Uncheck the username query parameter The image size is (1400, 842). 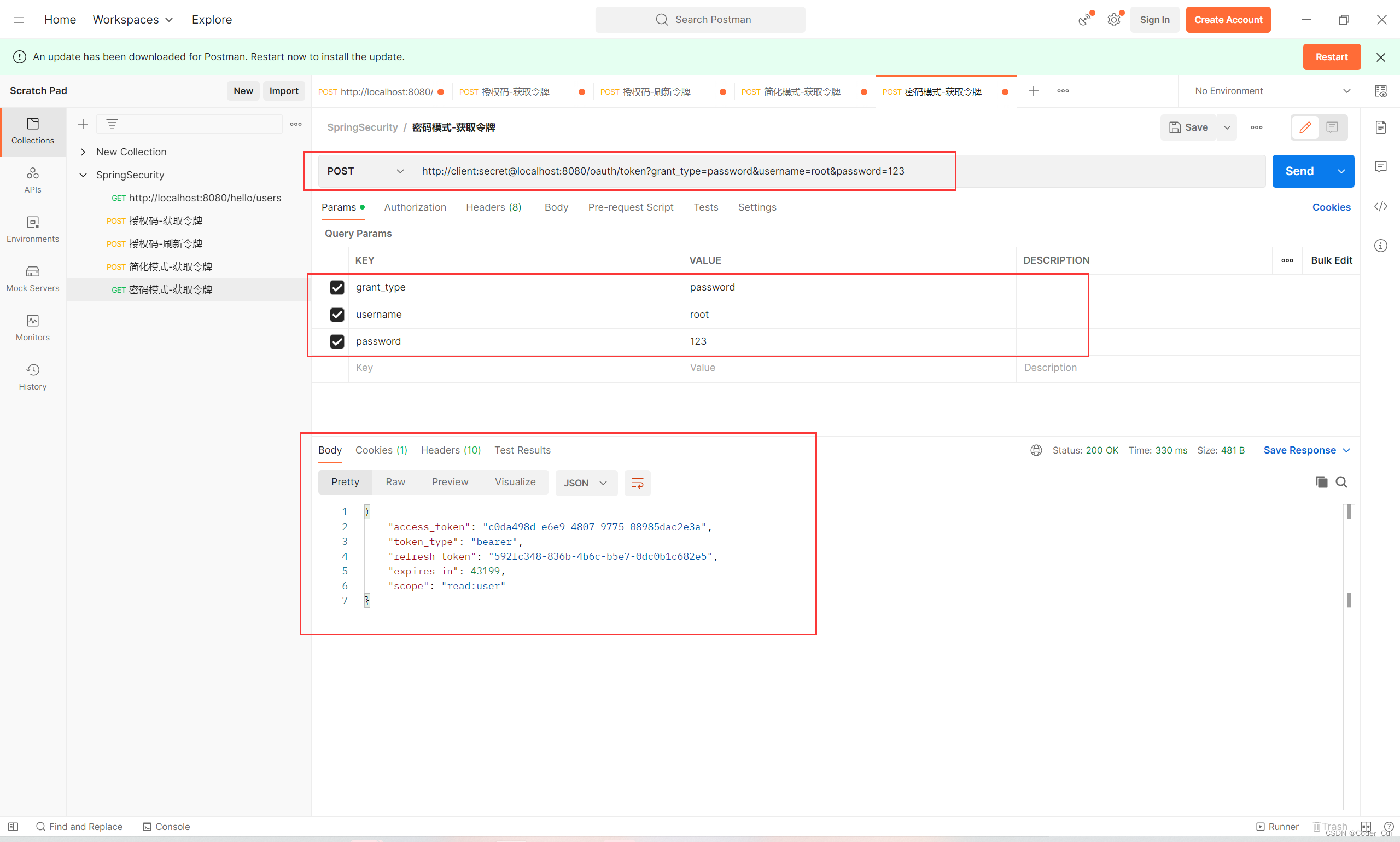(x=337, y=315)
